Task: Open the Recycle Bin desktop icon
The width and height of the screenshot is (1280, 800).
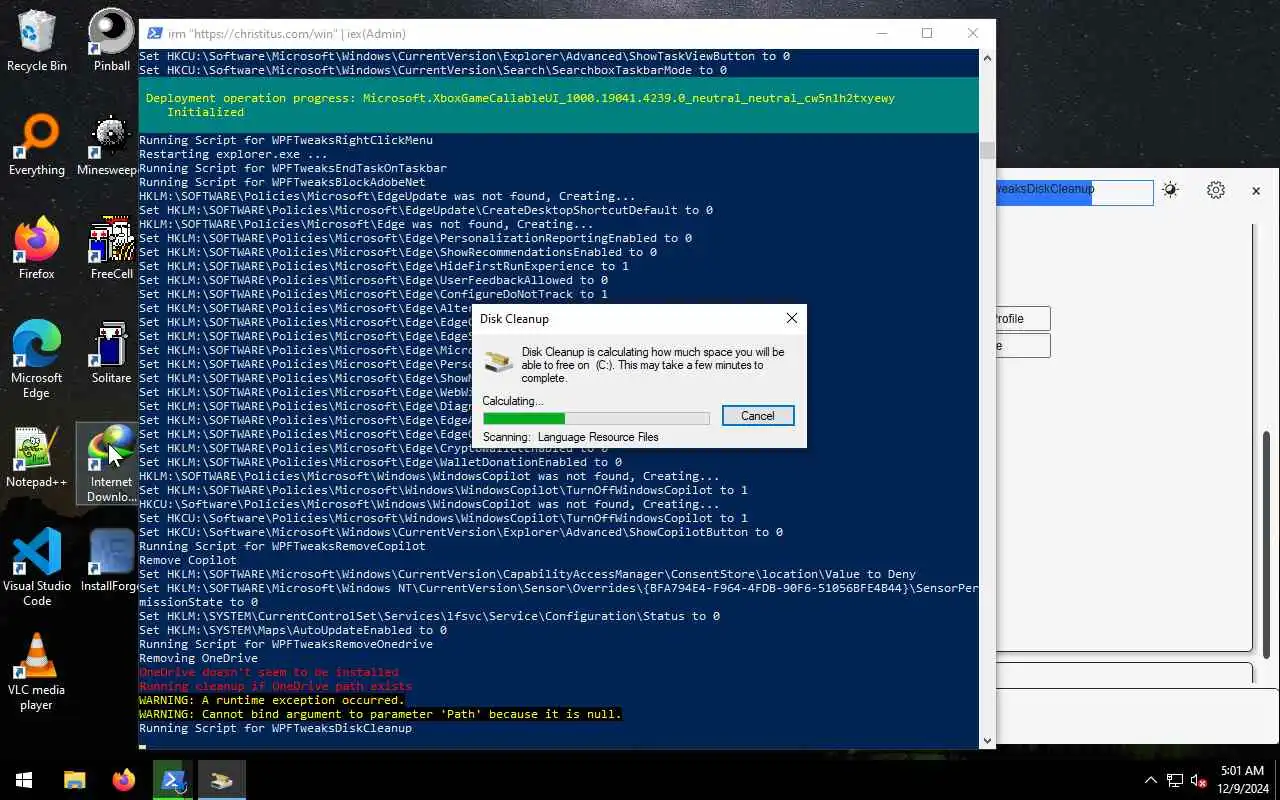Action: click(37, 42)
